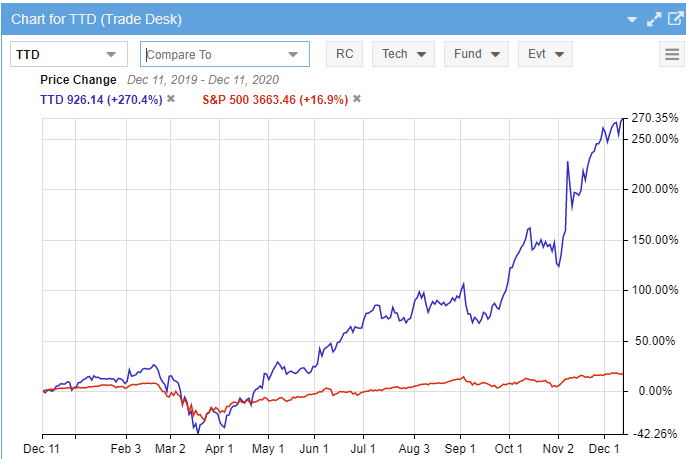Click the Chart for TTD (Trade Desk) title

pyautogui.click(x=96, y=19)
